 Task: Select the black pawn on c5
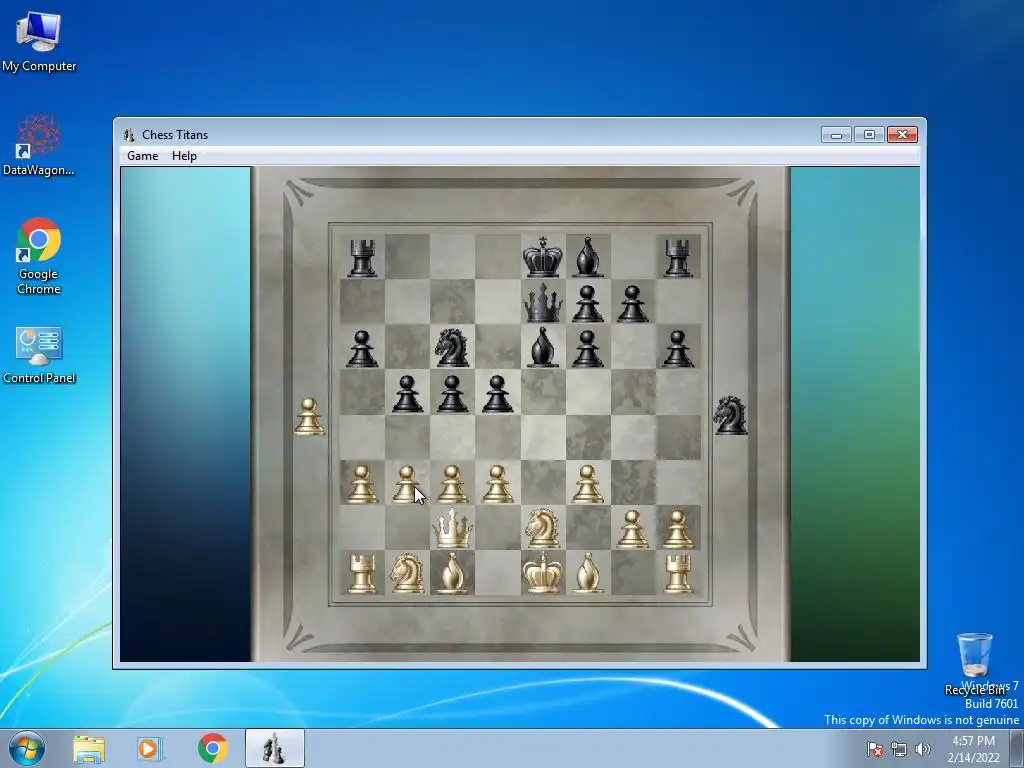[453, 394]
